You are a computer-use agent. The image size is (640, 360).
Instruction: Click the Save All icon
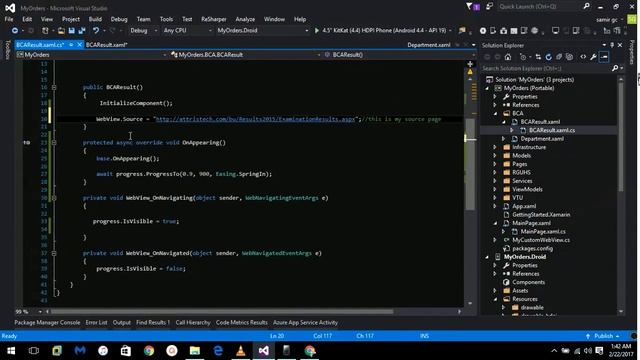(82, 31)
